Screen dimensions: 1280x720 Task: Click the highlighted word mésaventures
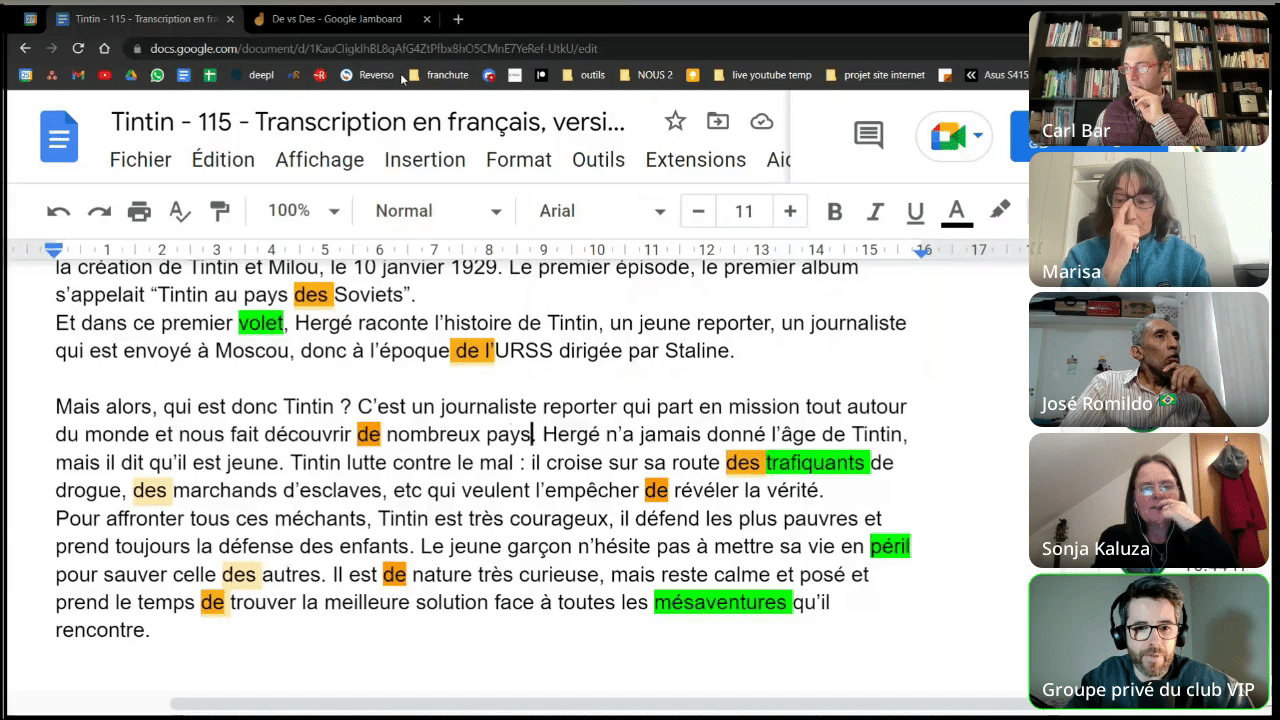pyautogui.click(x=721, y=602)
